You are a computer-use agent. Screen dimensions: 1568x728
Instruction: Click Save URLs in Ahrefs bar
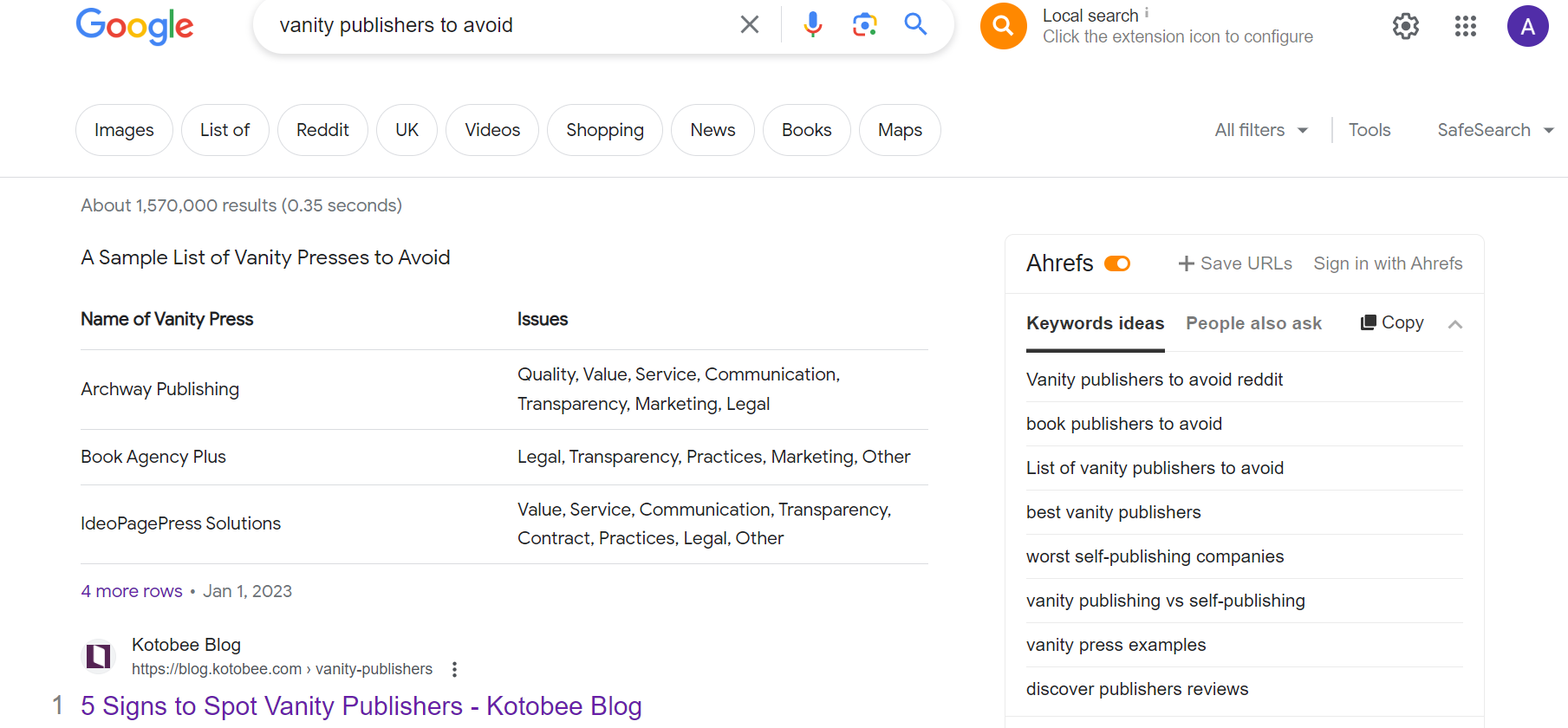click(1235, 263)
